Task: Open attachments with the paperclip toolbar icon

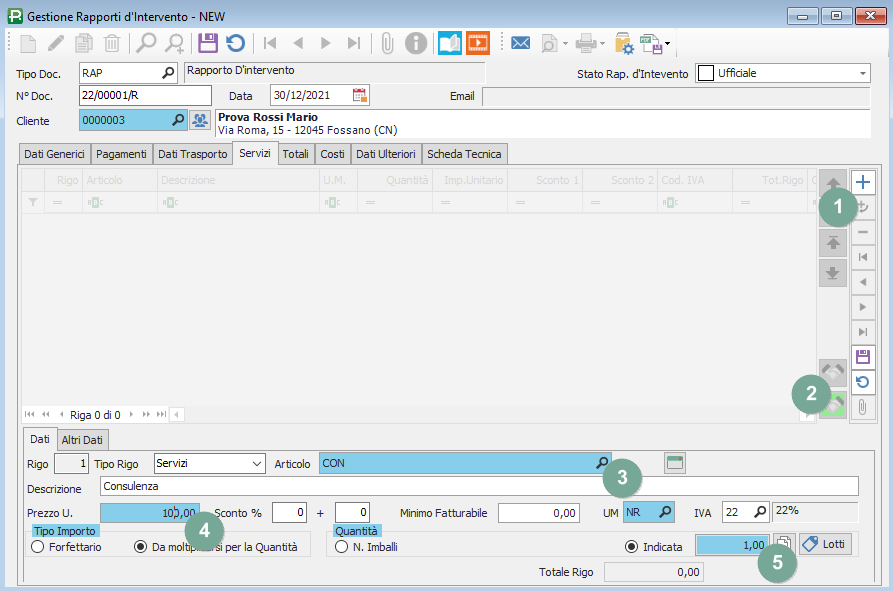Action: point(388,43)
